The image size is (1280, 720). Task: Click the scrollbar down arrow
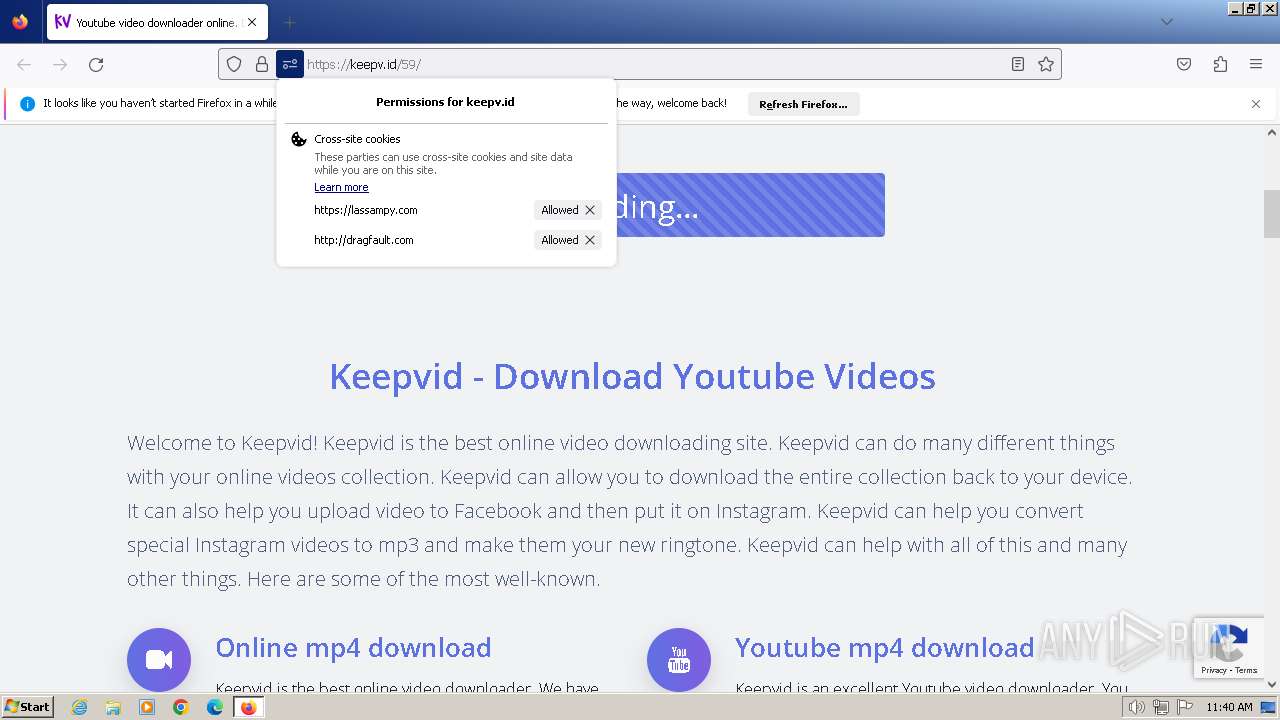click(1272, 684)
